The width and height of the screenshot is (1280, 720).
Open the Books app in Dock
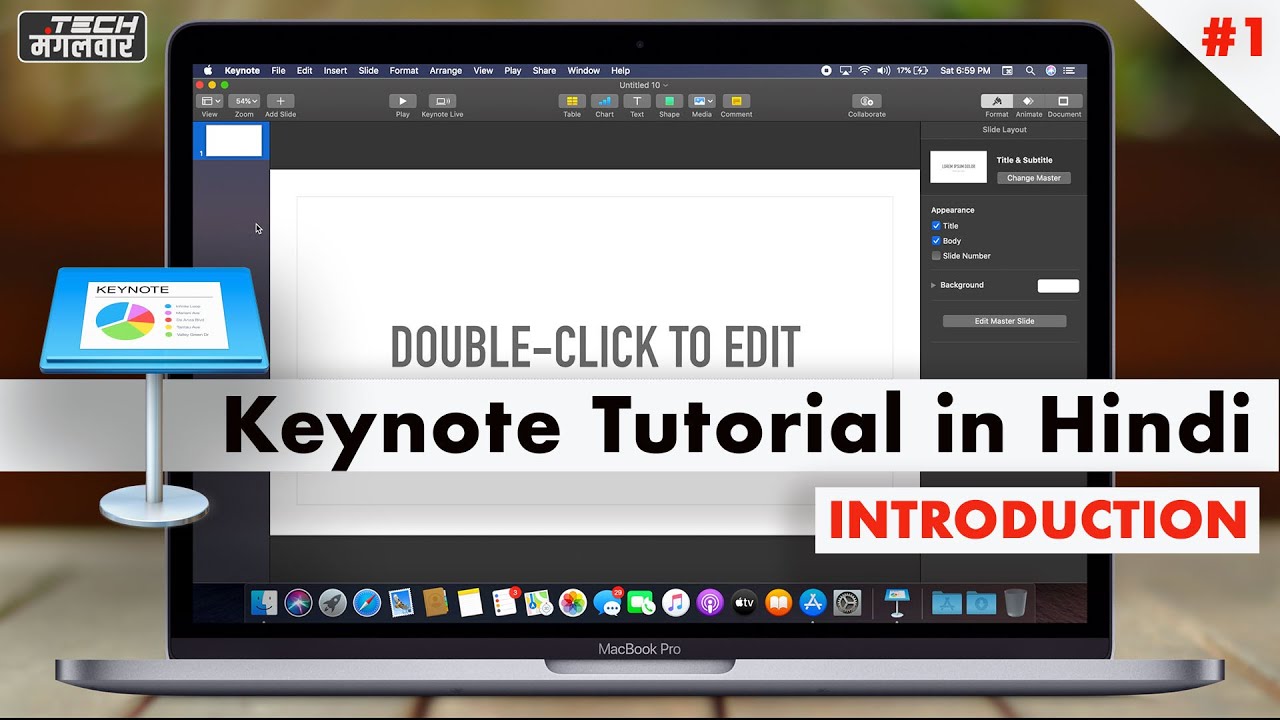tap(778, 602)
